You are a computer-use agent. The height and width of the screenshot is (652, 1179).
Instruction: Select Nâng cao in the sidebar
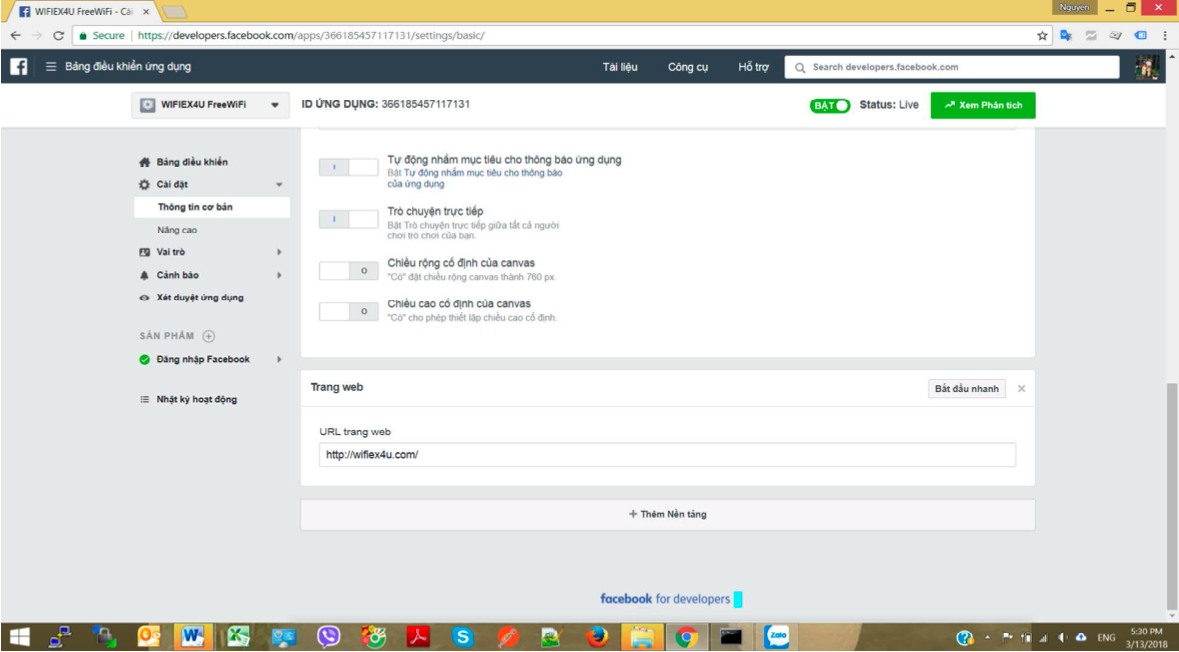click(177, 230)
